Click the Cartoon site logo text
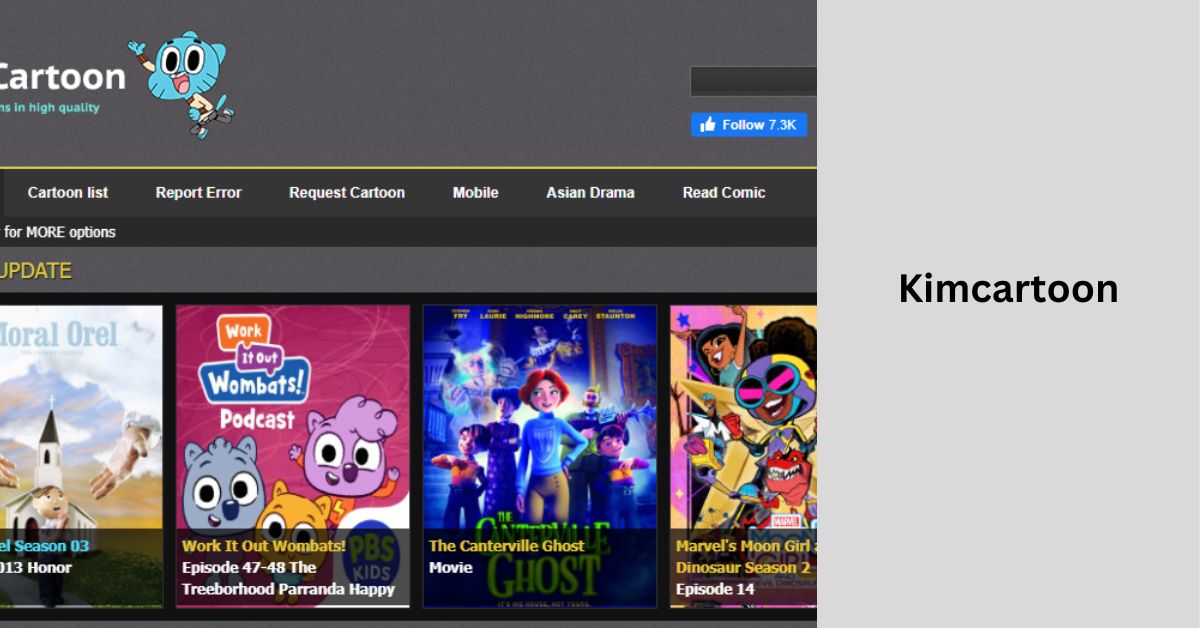 [62, 77]
